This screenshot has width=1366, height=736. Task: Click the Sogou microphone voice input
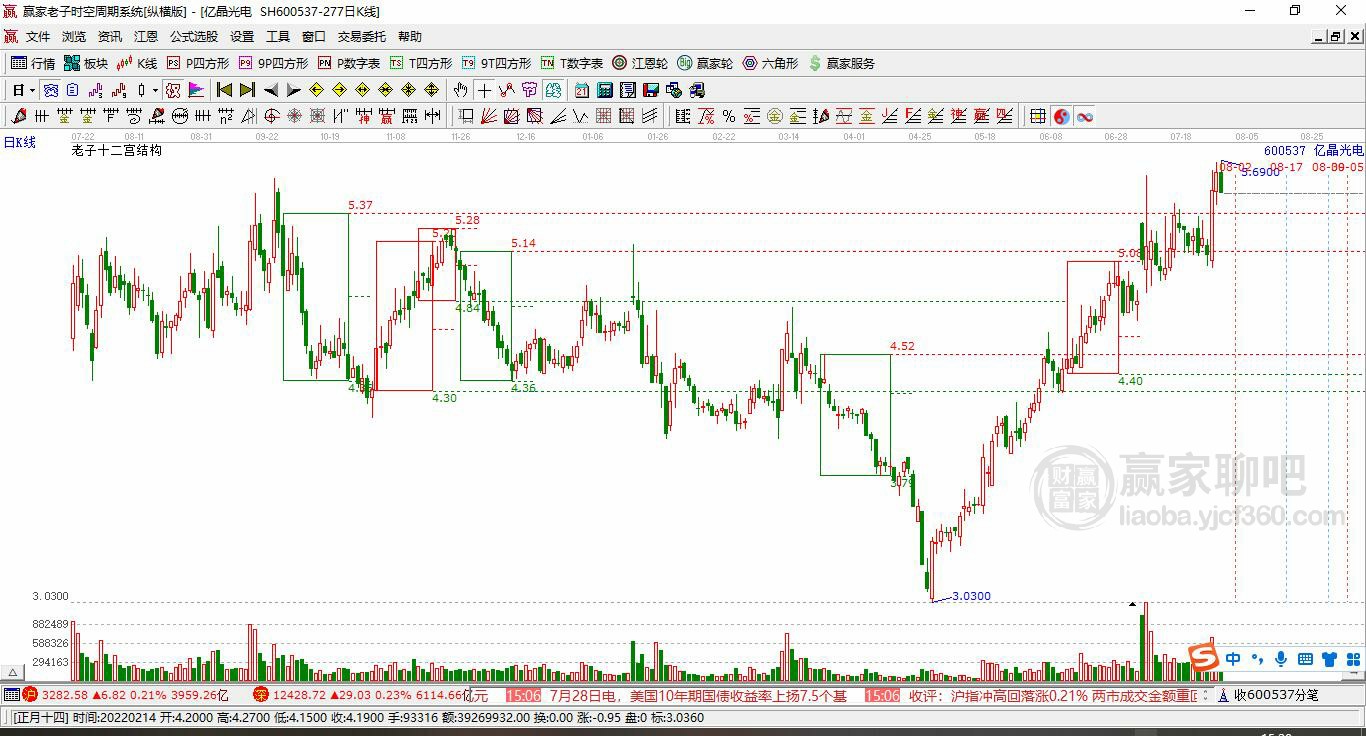pos(1281,659)
